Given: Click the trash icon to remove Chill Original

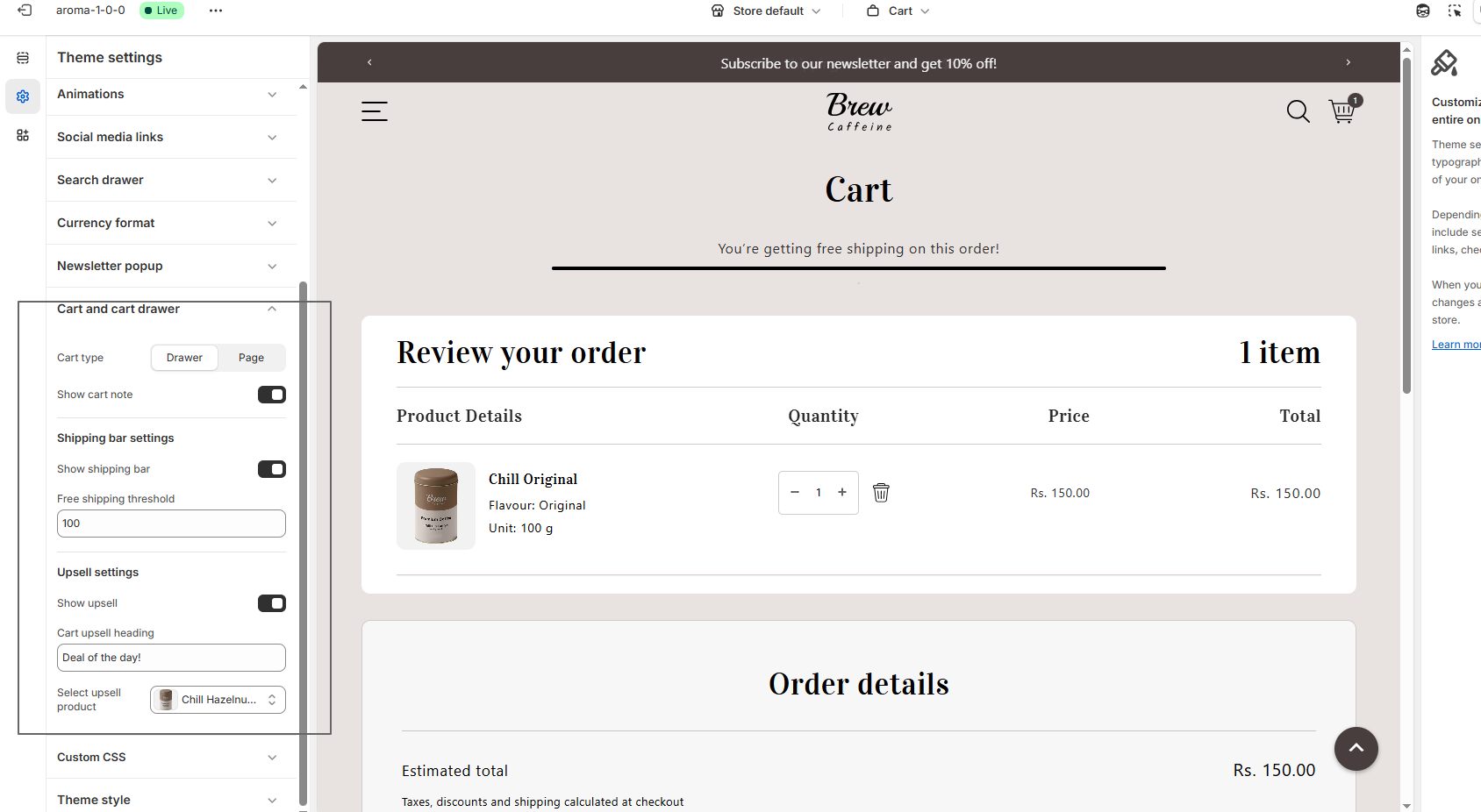Looking at the screenshot, I should tap(881, 493).
